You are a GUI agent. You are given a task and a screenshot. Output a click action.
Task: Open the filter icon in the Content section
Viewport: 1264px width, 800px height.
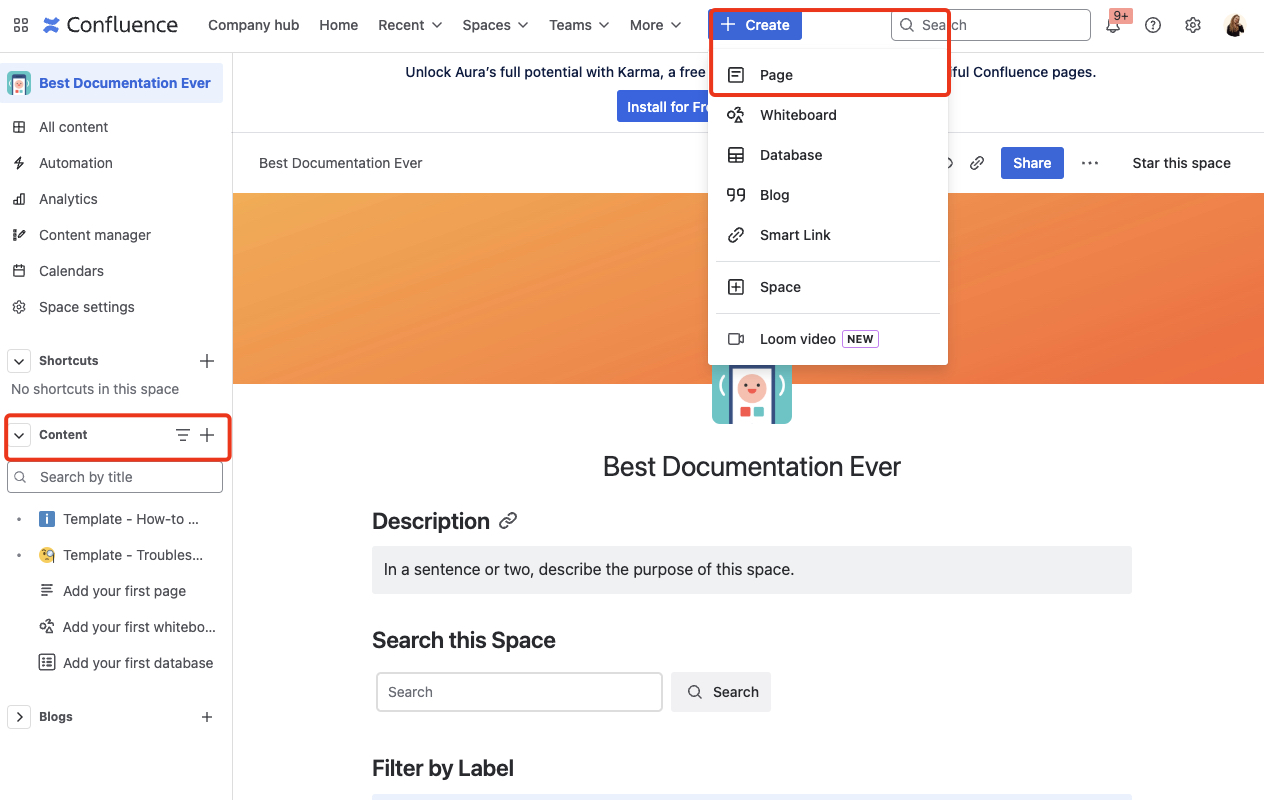(182, 435)
